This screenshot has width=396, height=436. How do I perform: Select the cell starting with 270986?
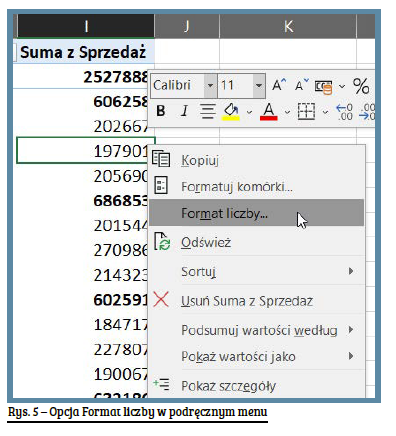(x=81, y=250)
